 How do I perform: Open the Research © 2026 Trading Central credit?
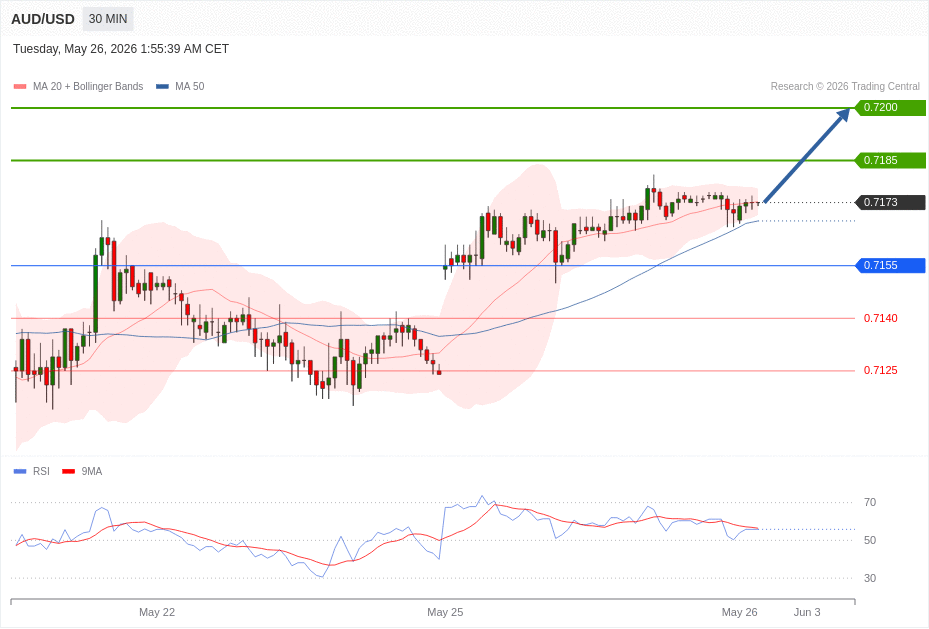(845, 86)
